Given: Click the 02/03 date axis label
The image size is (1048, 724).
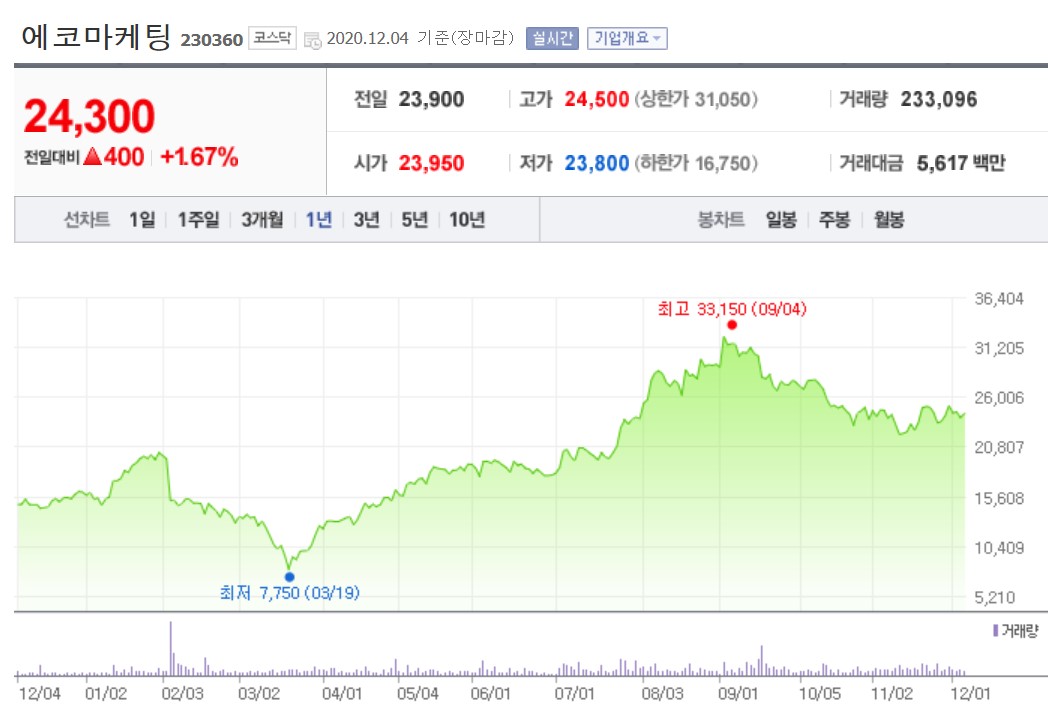Looking at the screenshot, I should (x=182, y=694).
